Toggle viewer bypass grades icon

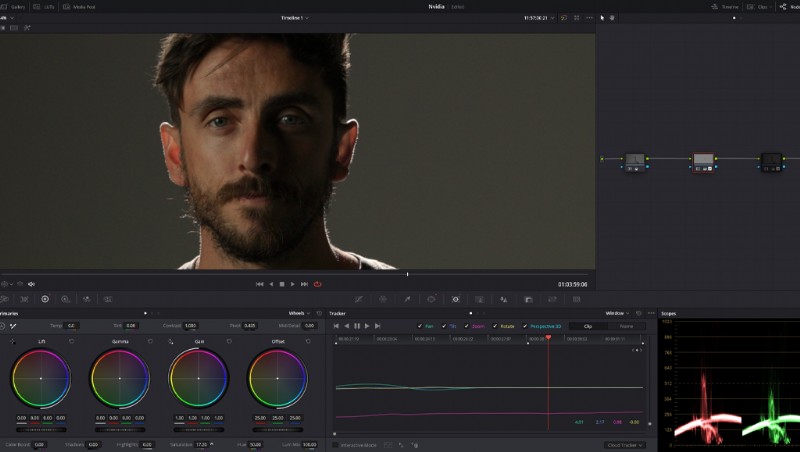564,18
